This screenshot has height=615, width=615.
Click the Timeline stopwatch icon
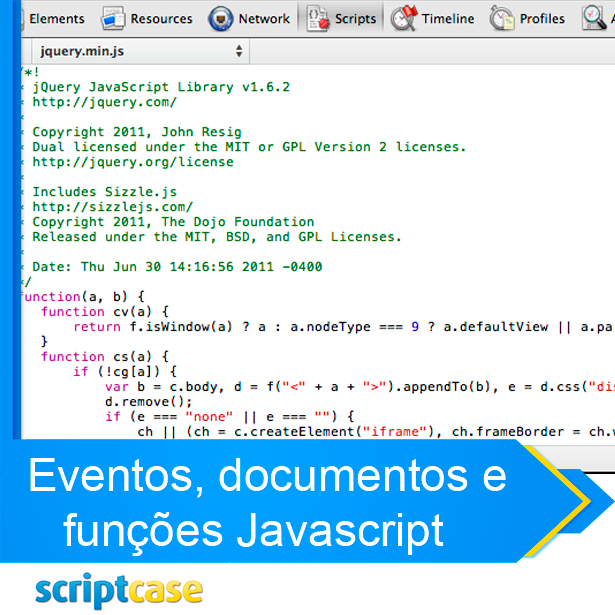pyautogui.click(x=404, y=18)
